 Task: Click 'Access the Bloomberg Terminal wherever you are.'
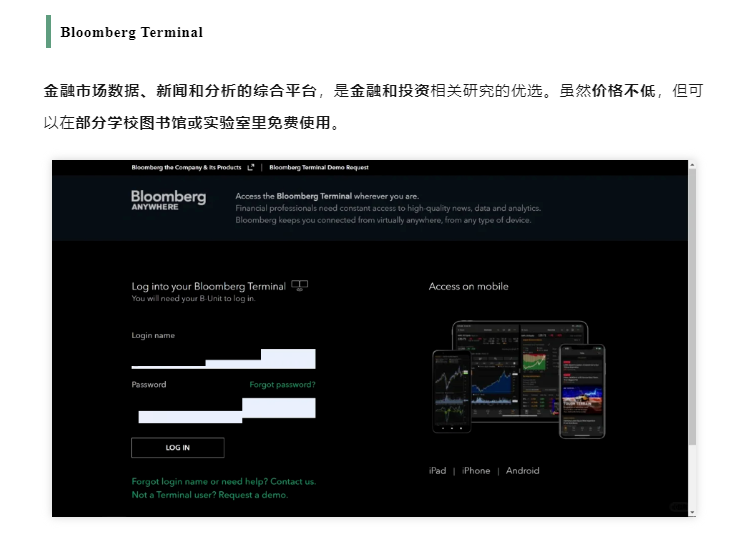tap(327, 196)
